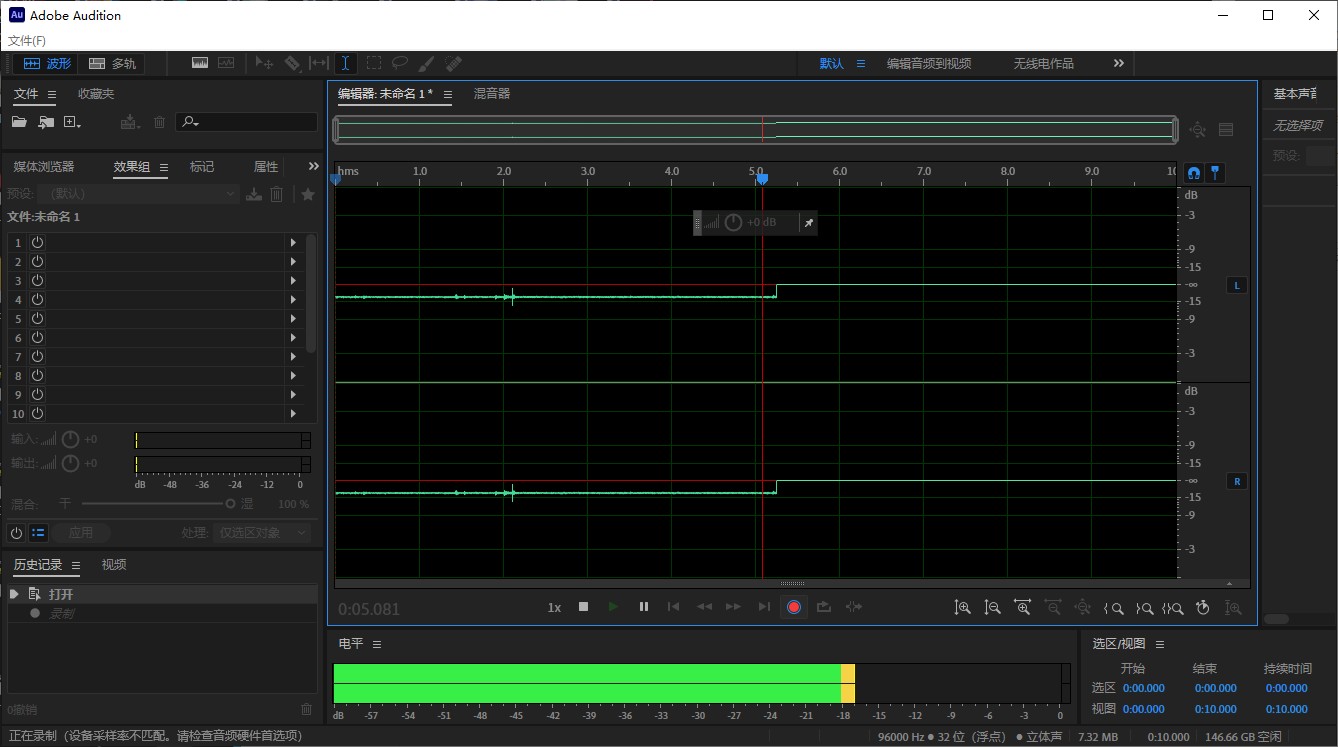Screen dimensions: 1338x747
Task: Open effect list arrow for slot 2
Action: coord(293,262)
